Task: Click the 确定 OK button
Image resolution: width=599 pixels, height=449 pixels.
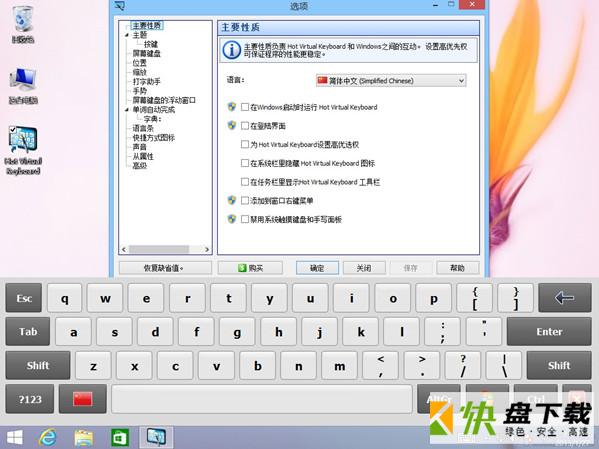Action: (x=317, y=268)
